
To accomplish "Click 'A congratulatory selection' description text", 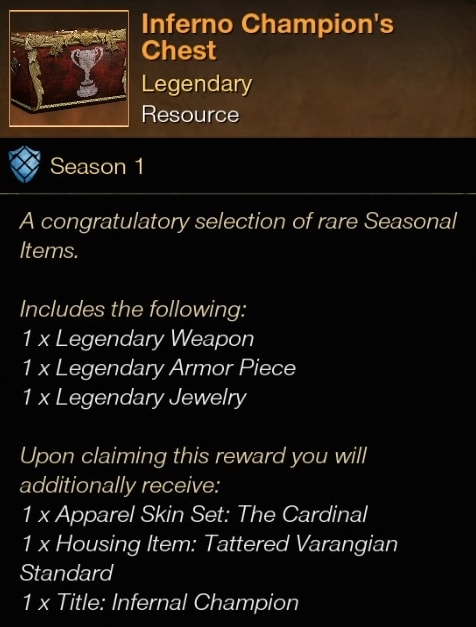I will [238, 236].
